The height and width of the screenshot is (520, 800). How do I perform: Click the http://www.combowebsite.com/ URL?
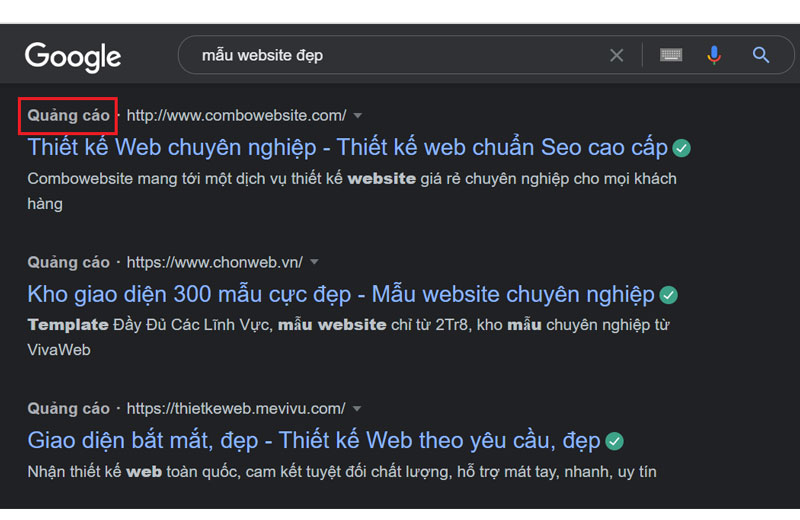click(x=236, y=115)
